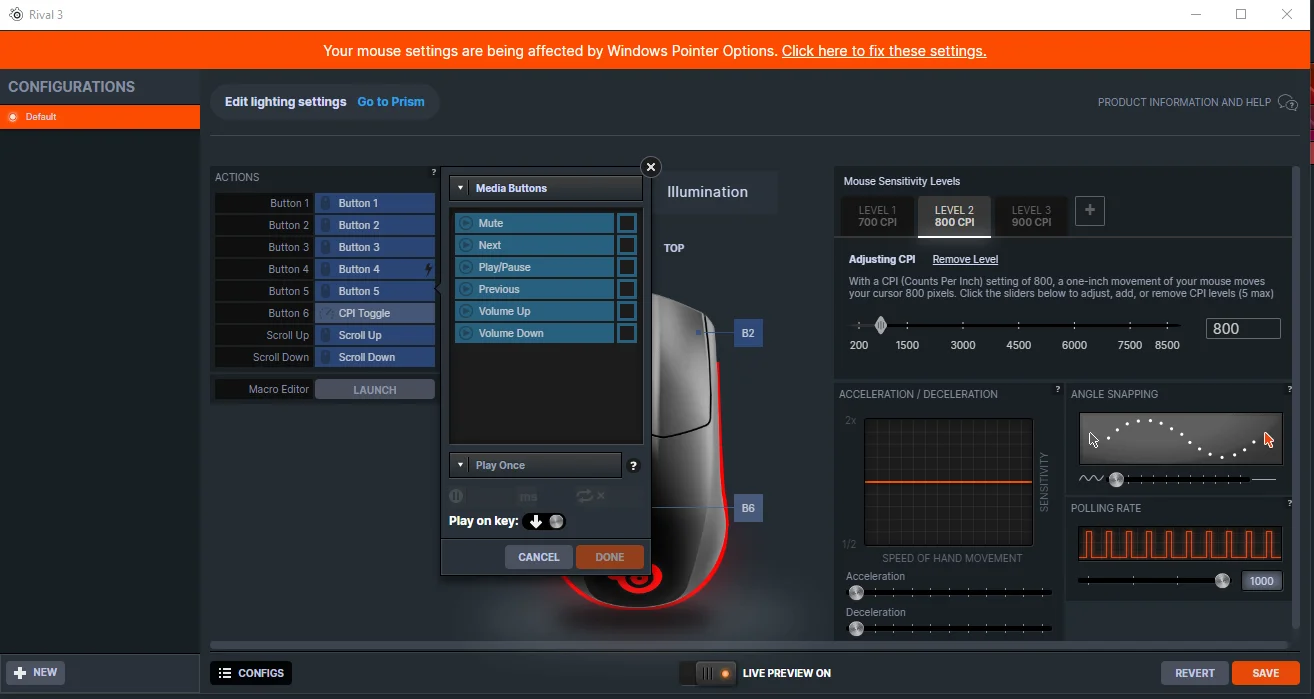The width and height of the screenshot is (1314, 699).
Task: Click the SteelSeries logo in title bar
Action: coord(15,15)
